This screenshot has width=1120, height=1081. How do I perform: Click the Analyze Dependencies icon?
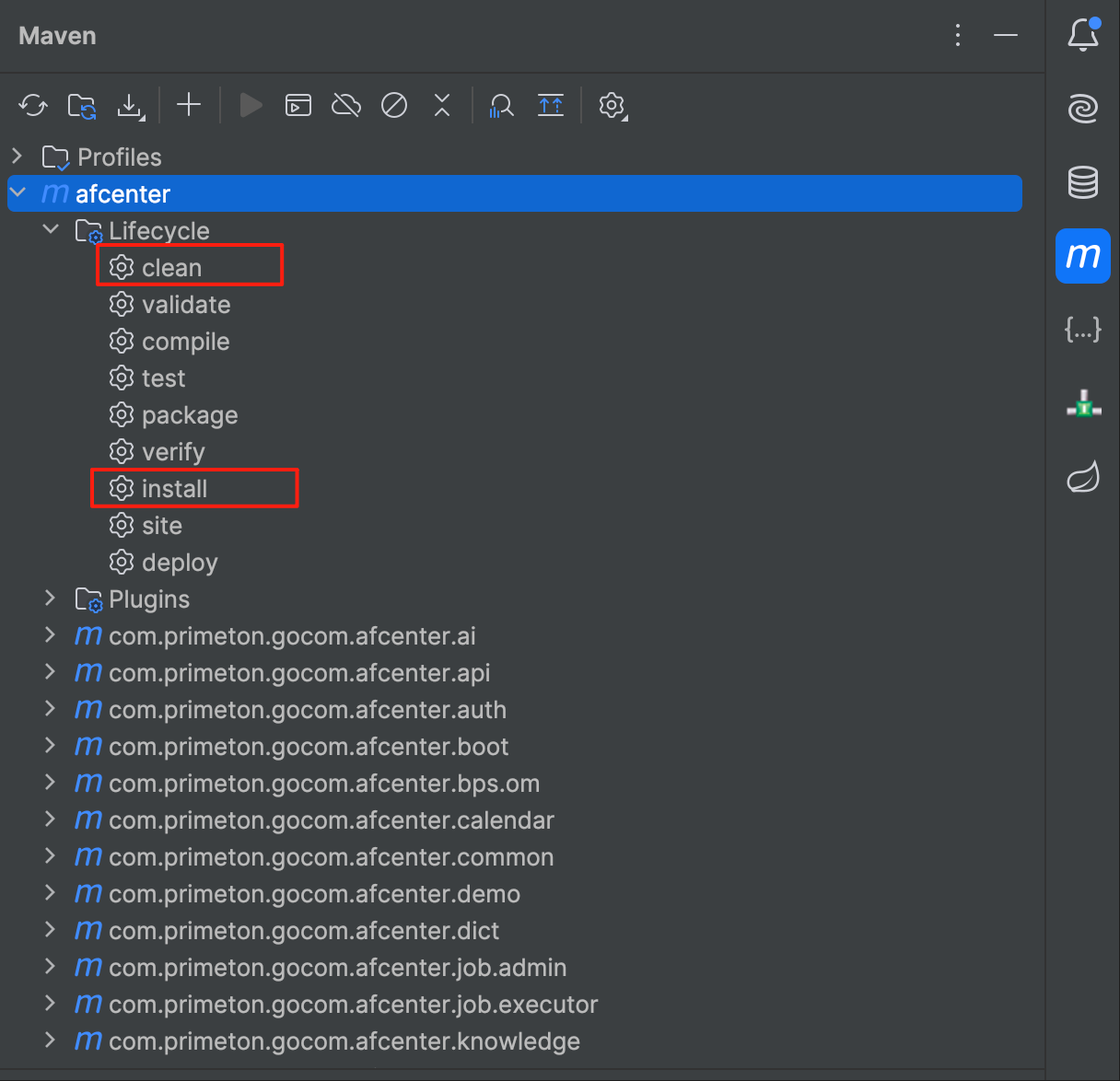(501, 106)
